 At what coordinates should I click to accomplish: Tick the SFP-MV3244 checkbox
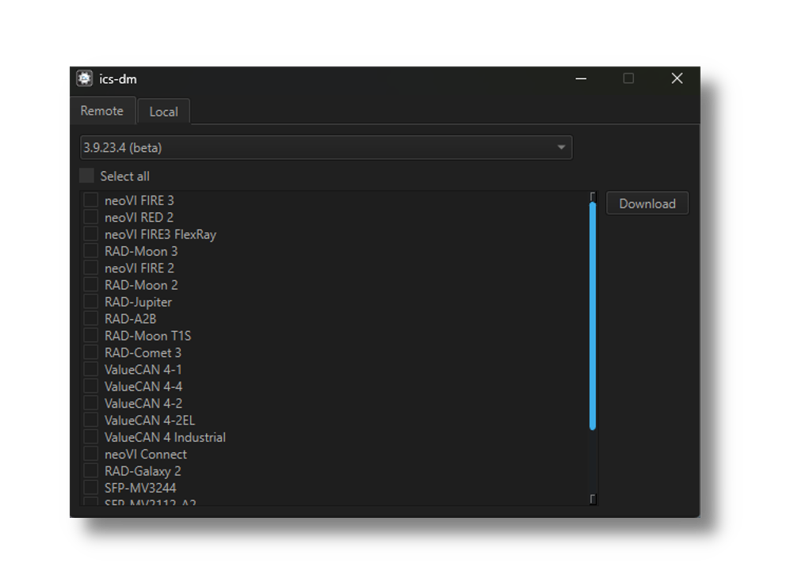click(91, 488)
